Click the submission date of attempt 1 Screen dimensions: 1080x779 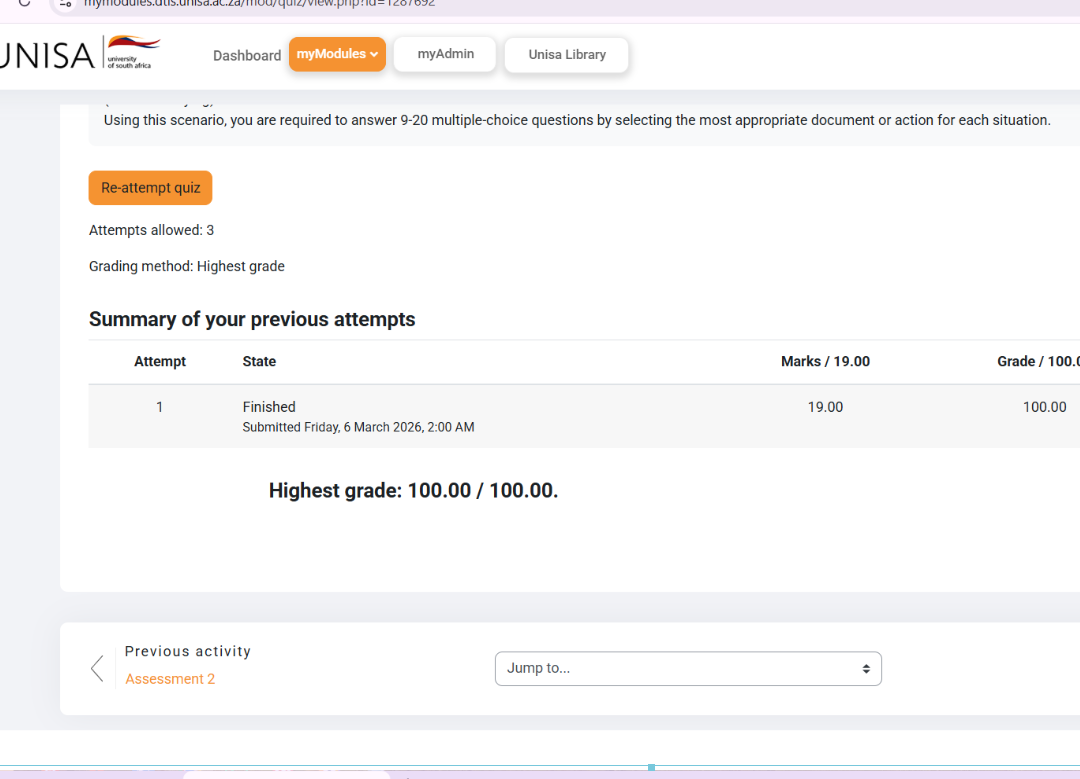point(358,427)
